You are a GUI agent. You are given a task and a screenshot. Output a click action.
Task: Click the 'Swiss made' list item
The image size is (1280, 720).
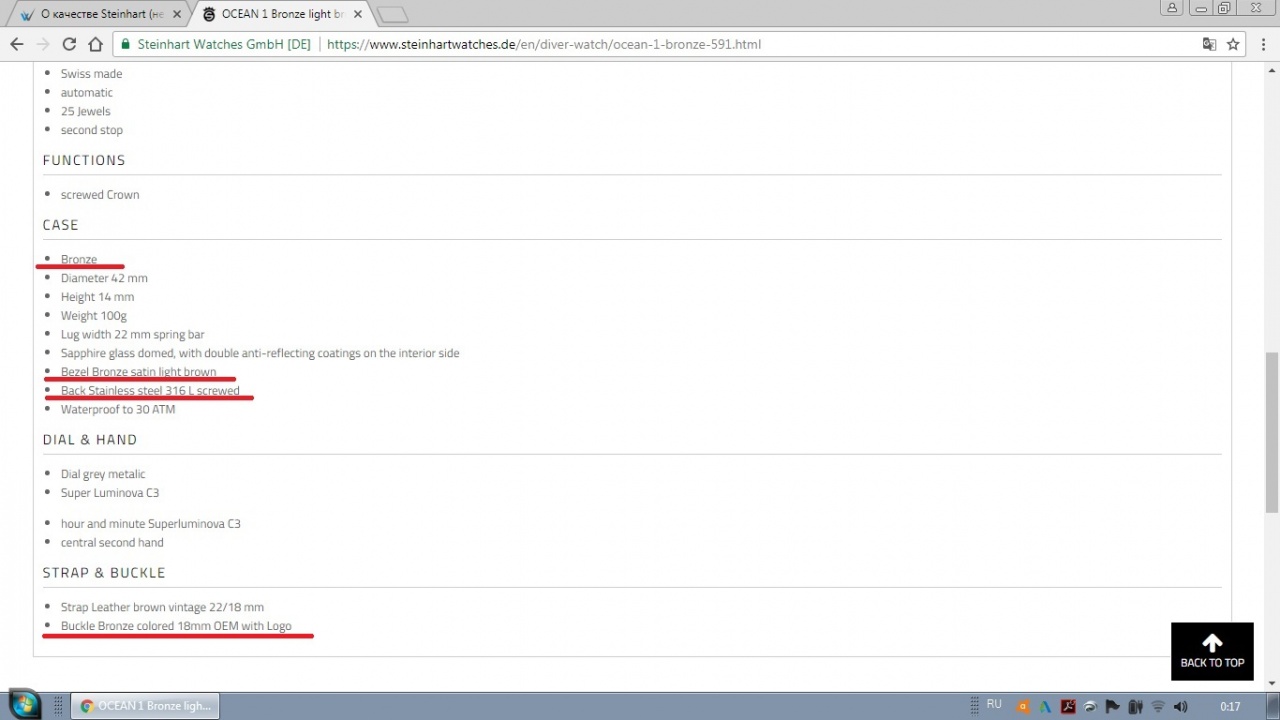click(x=91, y=74)
